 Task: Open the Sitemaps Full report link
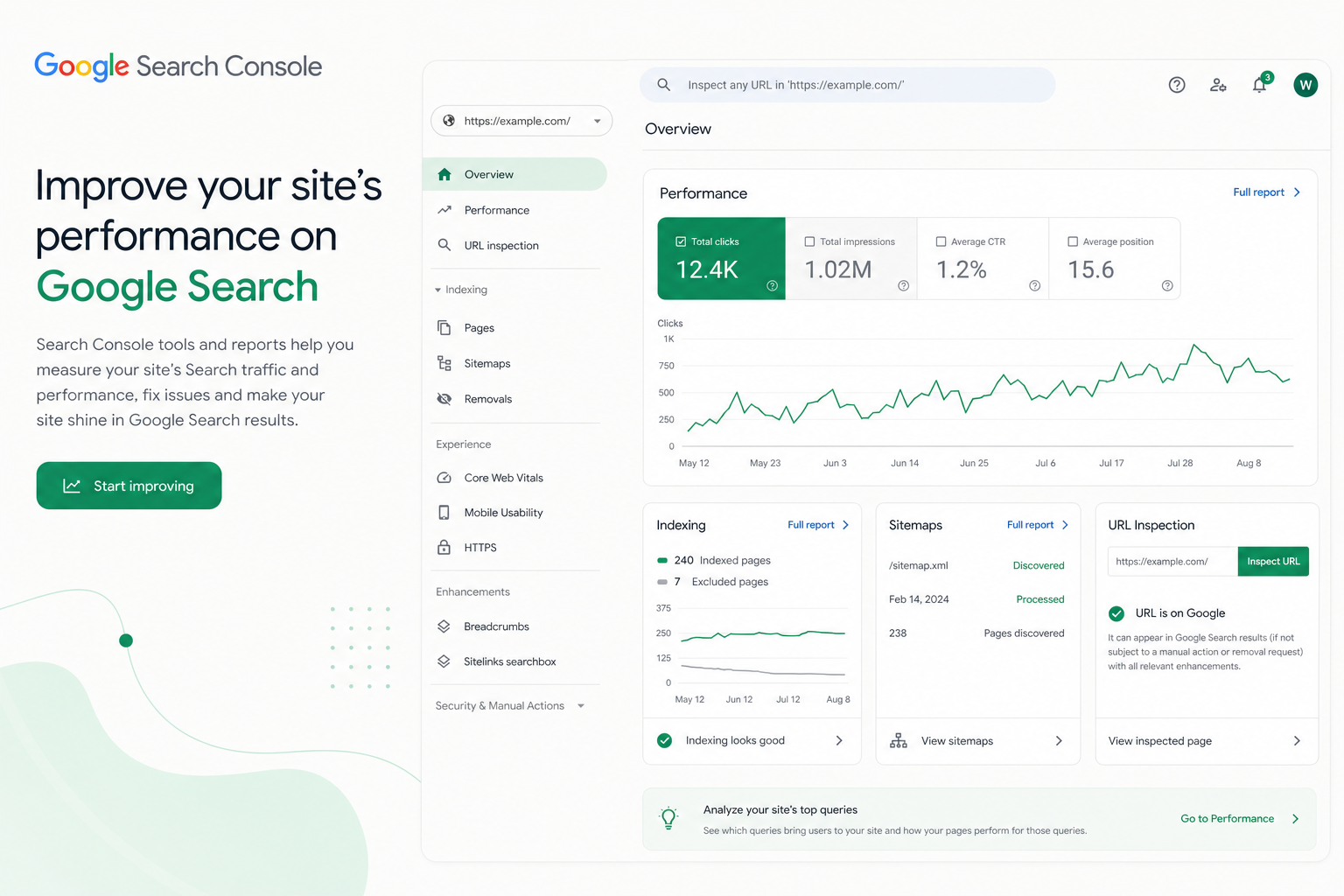(x=1030, y=525)
